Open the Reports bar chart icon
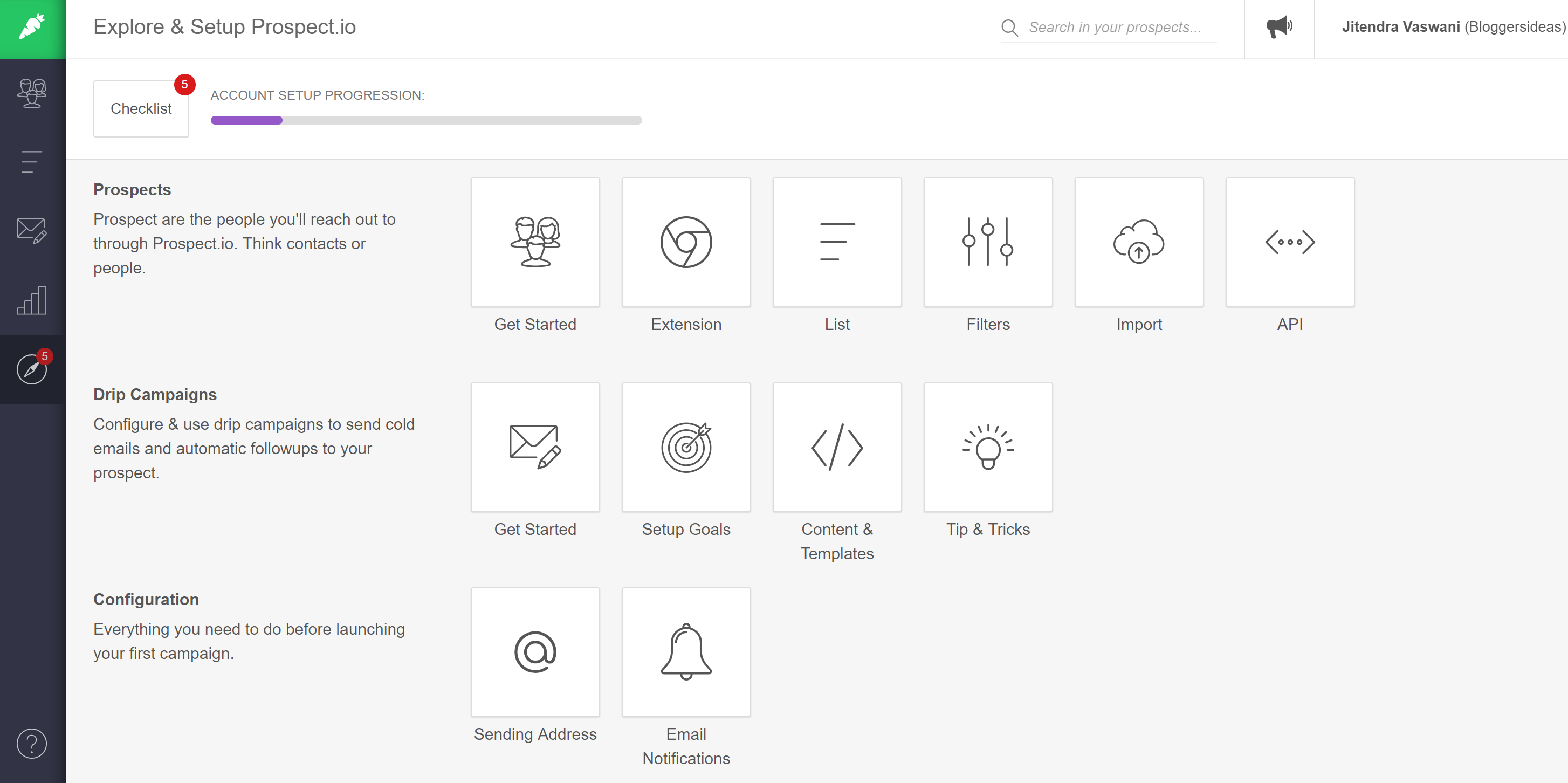Screen dimensions: 1568x783 [32, 300]
